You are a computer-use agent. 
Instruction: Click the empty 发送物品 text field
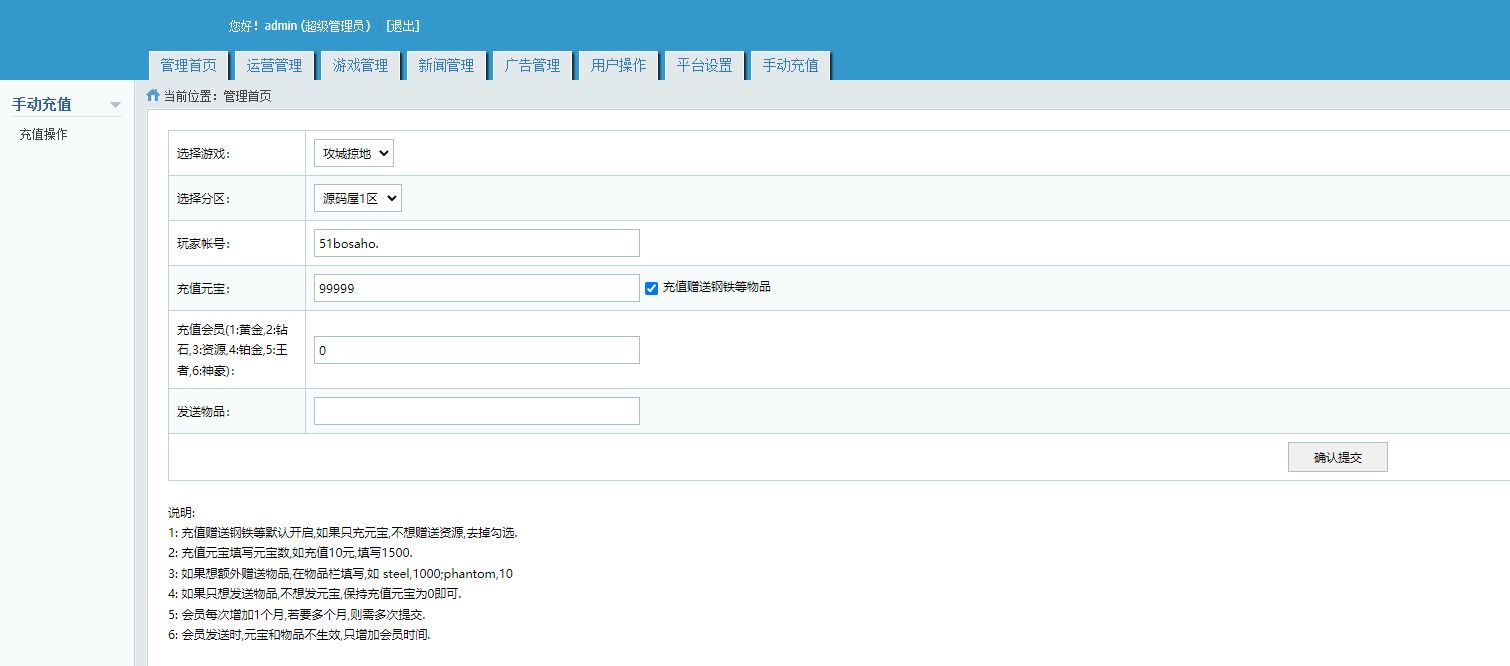tap(476, 411)
